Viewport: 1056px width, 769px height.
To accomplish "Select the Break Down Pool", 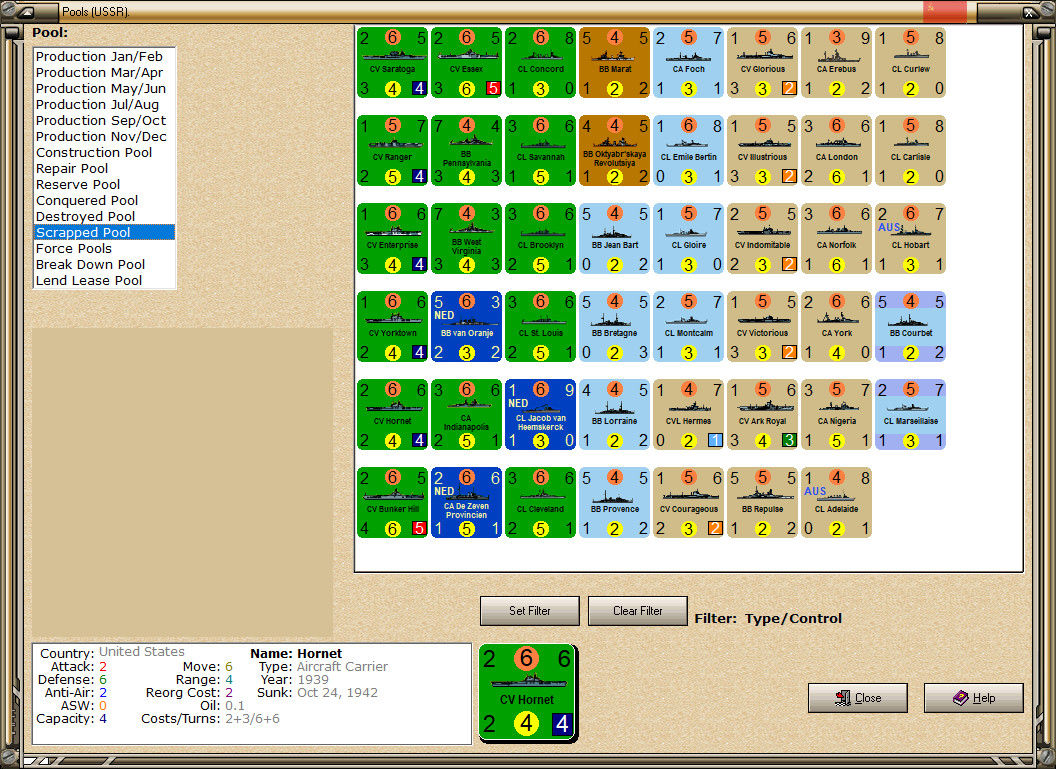I will tap(104, 265).
